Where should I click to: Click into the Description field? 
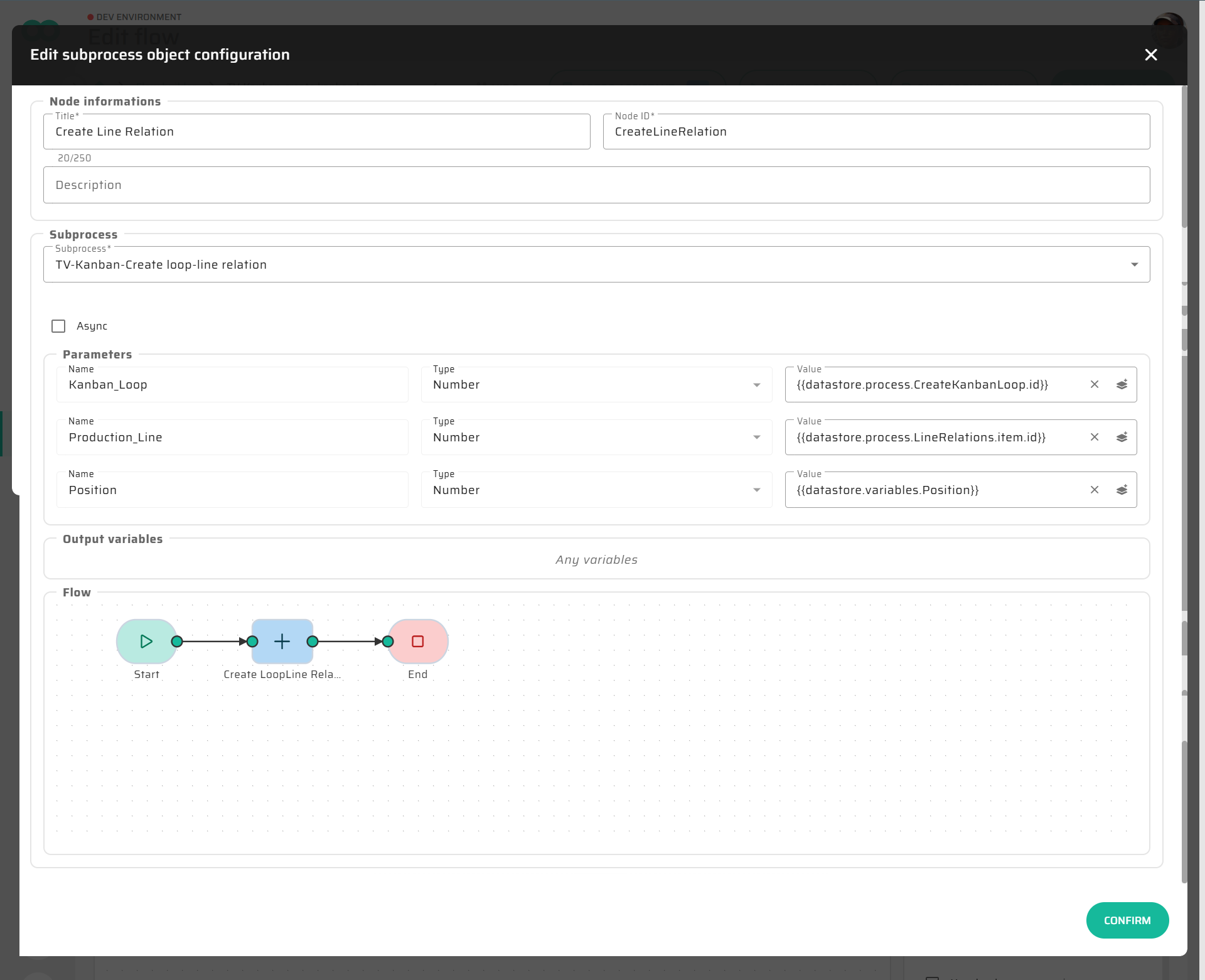coord(596,185)
